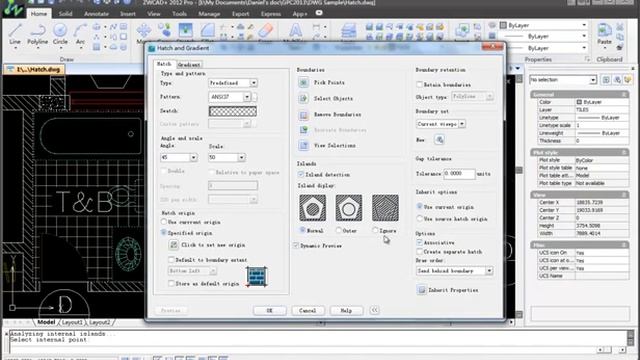Screen dimensions: 640x360
Task: Click the Remove Boundaries icon
Action: 303,115
